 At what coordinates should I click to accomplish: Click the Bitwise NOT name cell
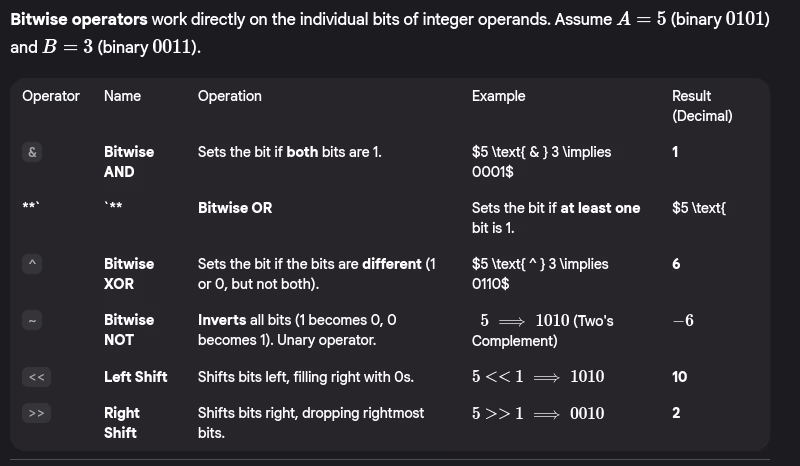tap(129, 330)
